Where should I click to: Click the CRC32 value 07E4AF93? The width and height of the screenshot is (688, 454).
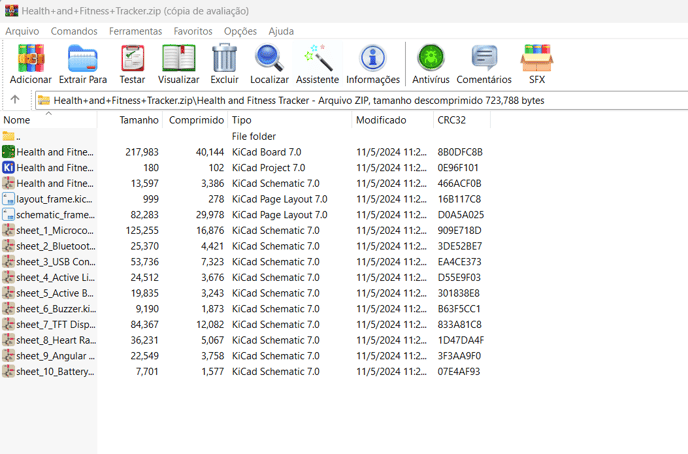tap(459, 372)
